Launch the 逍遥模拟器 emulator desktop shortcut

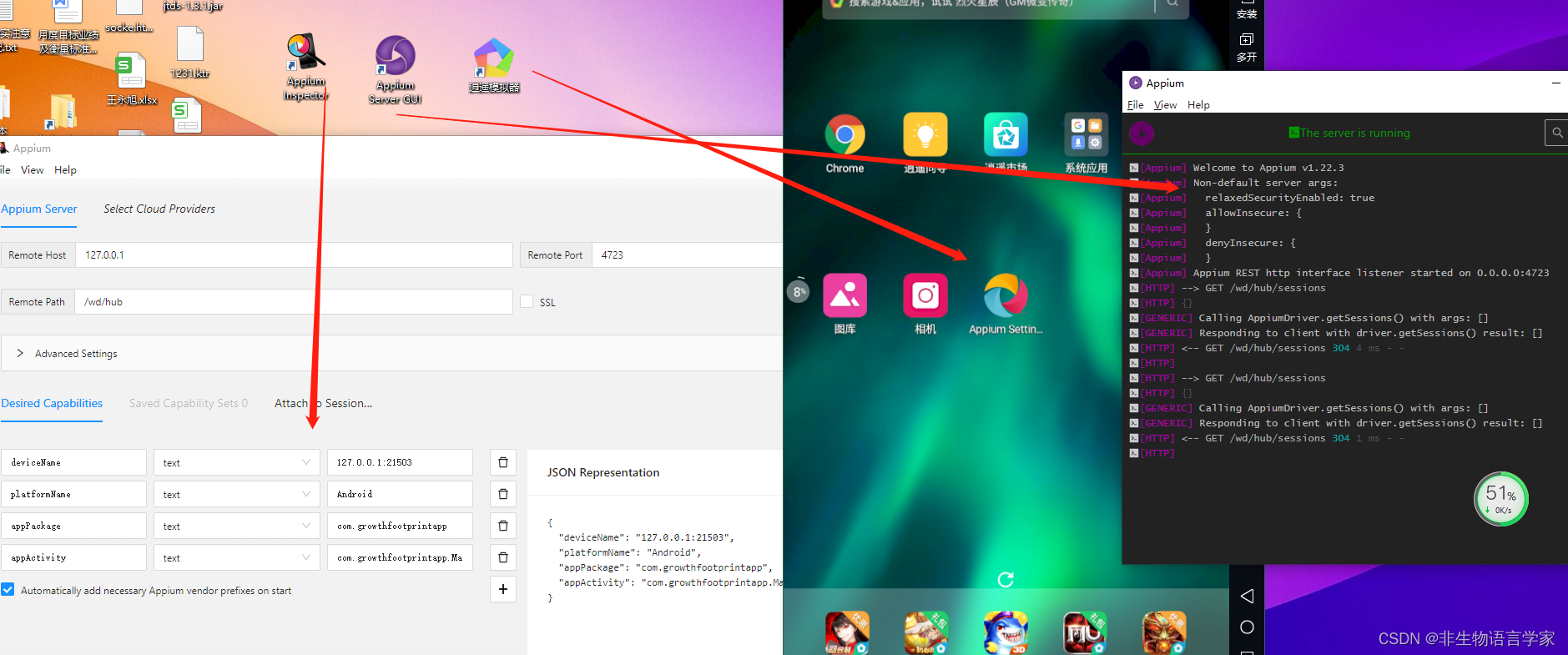[x=494, y=65]
